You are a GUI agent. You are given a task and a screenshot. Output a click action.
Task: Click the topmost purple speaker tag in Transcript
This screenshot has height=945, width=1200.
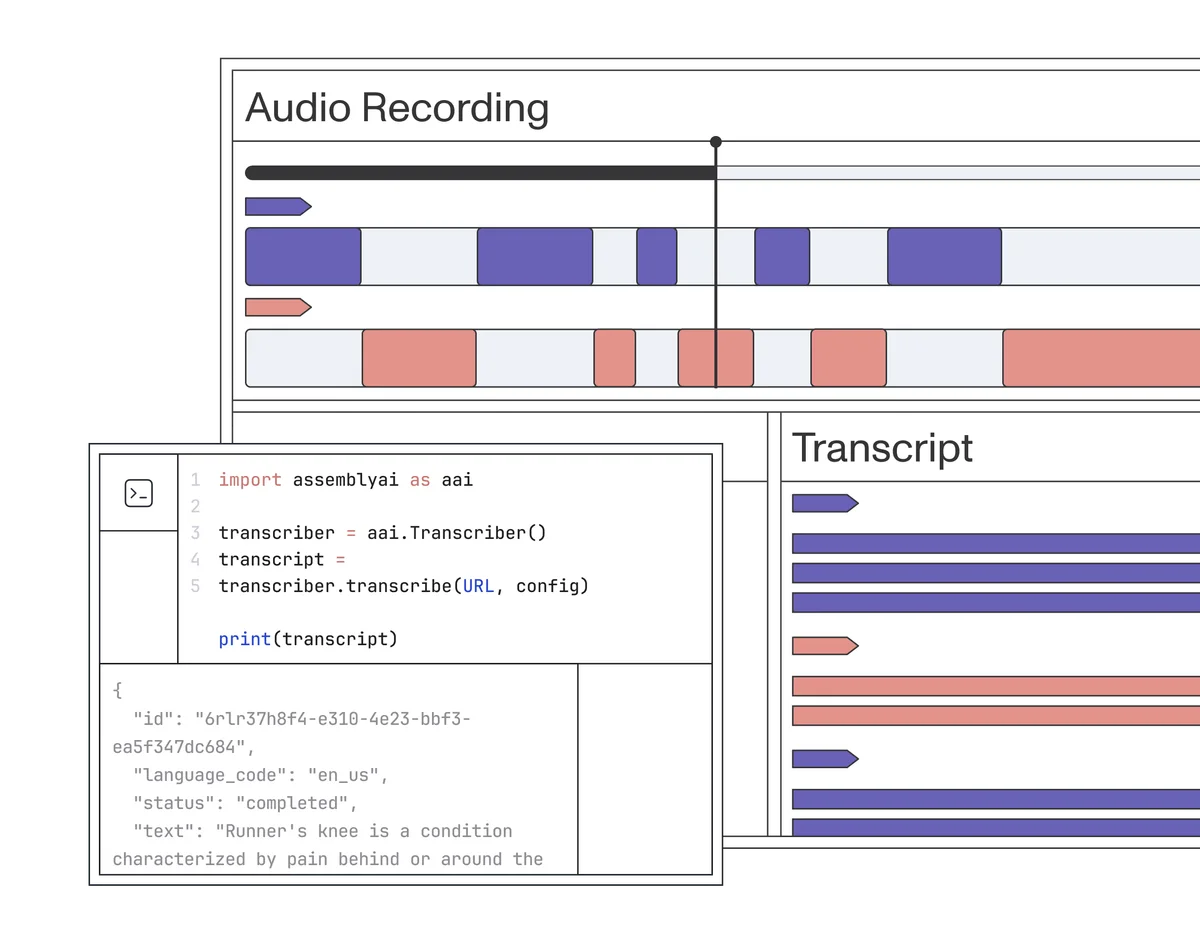tap(822, 503)
